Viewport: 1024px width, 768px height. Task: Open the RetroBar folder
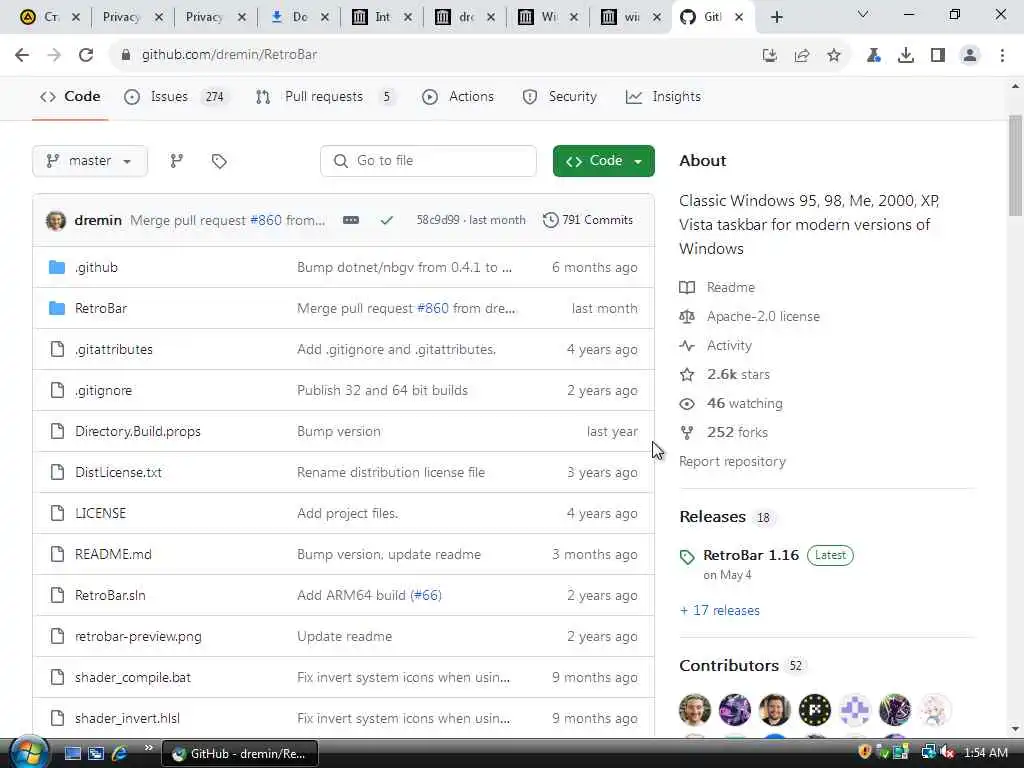click(101, 308)
